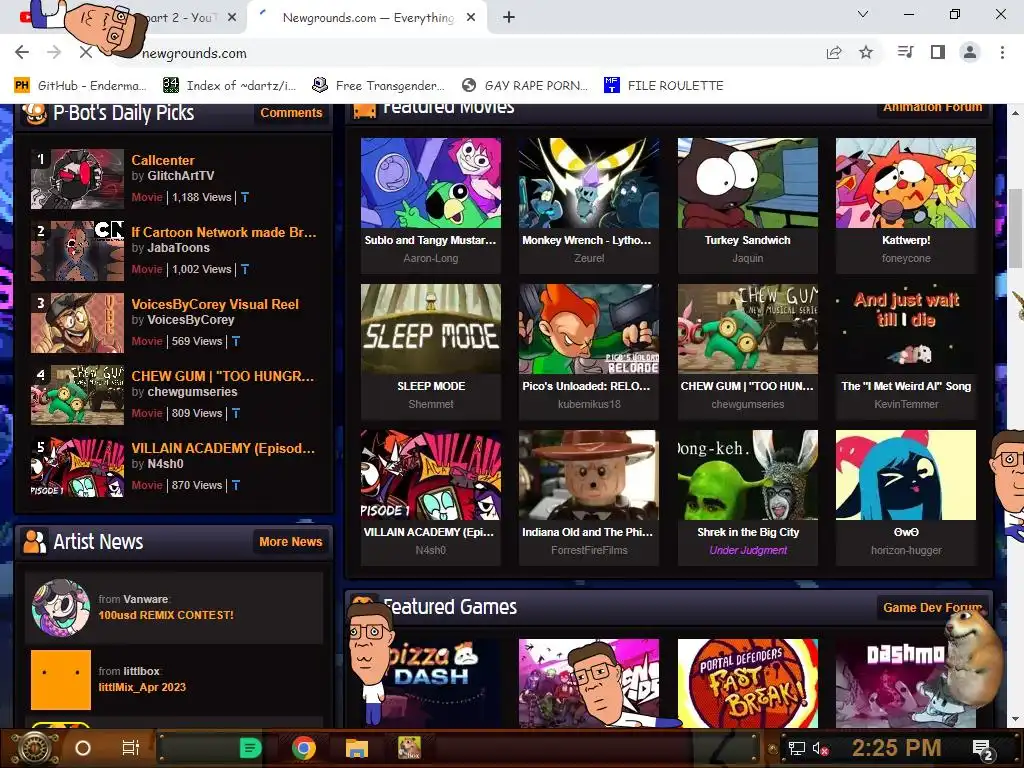Open the Chrome profile avatar icon
The height and width of the screenshot is (768, 1024).
pos(970,52)
